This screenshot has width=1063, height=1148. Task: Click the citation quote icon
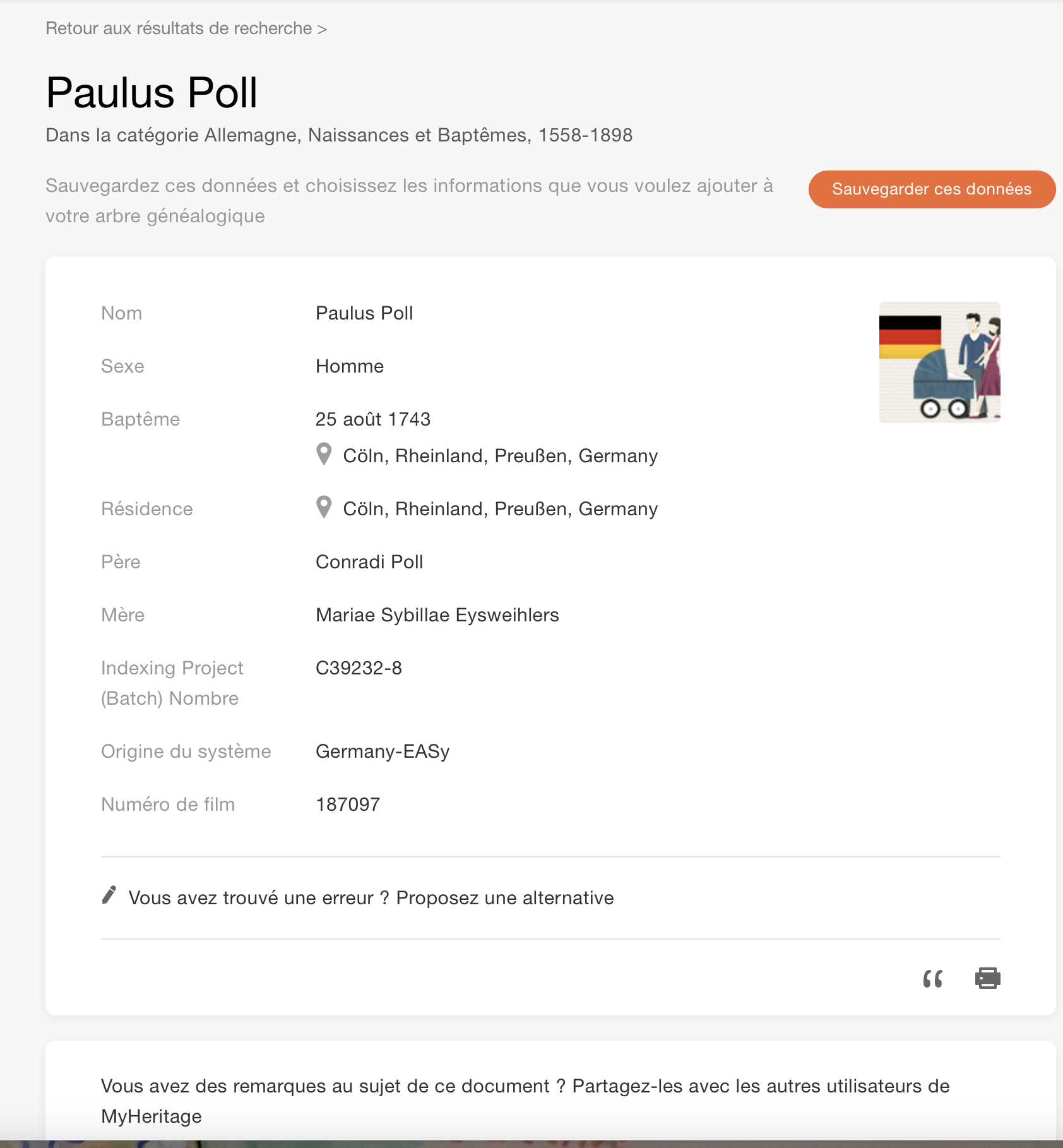point(932,979)
